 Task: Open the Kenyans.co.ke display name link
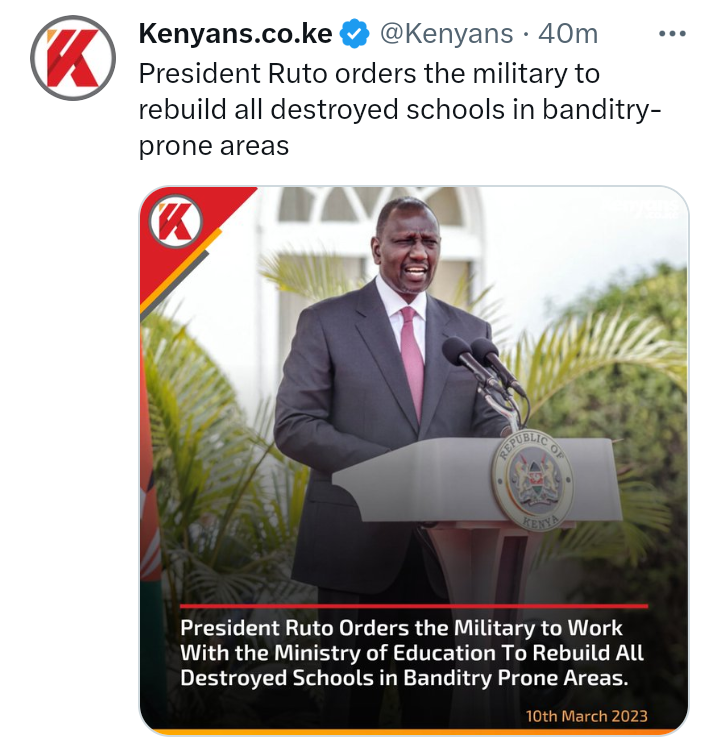point(235,34)
